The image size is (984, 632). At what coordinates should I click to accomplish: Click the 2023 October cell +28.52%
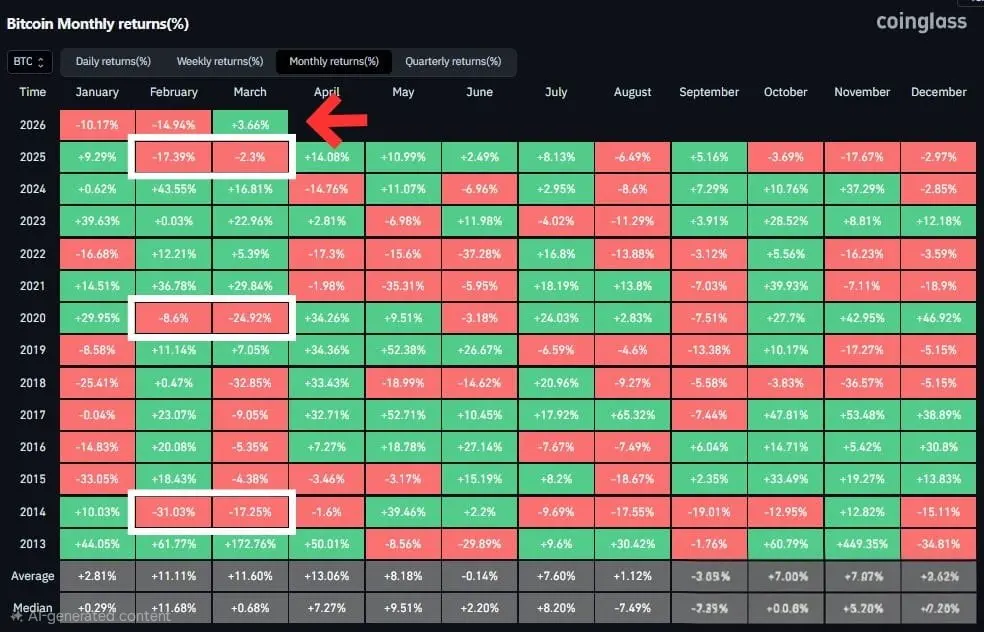786,221
